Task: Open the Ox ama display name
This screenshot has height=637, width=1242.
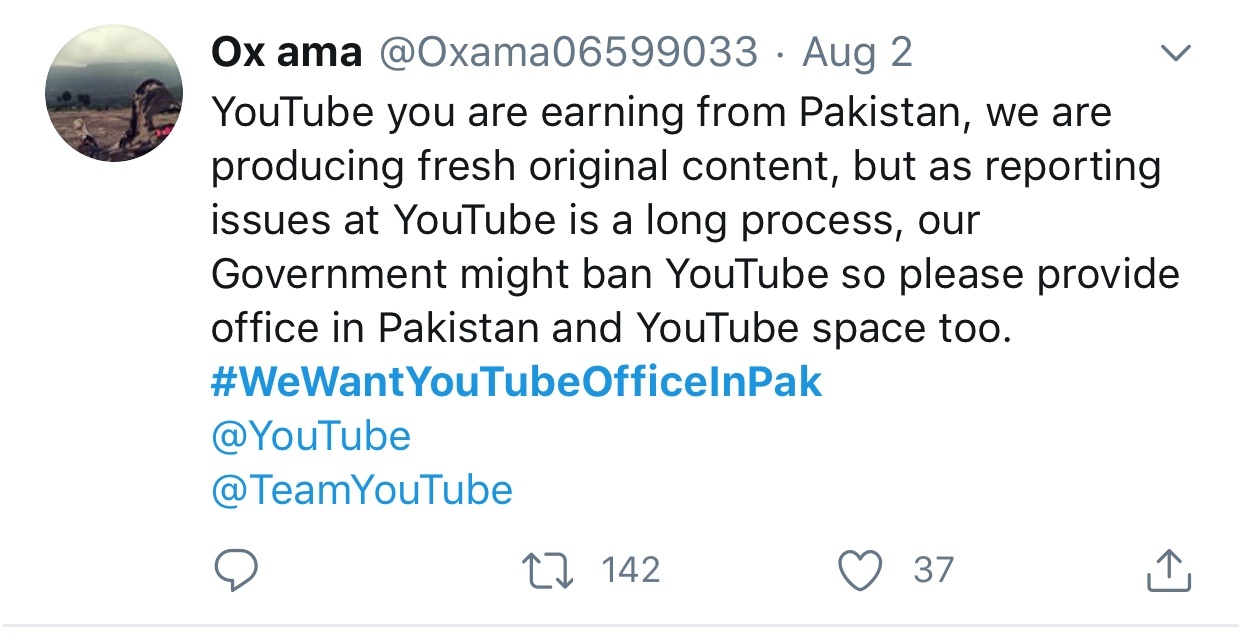Action: click(286, 52)
